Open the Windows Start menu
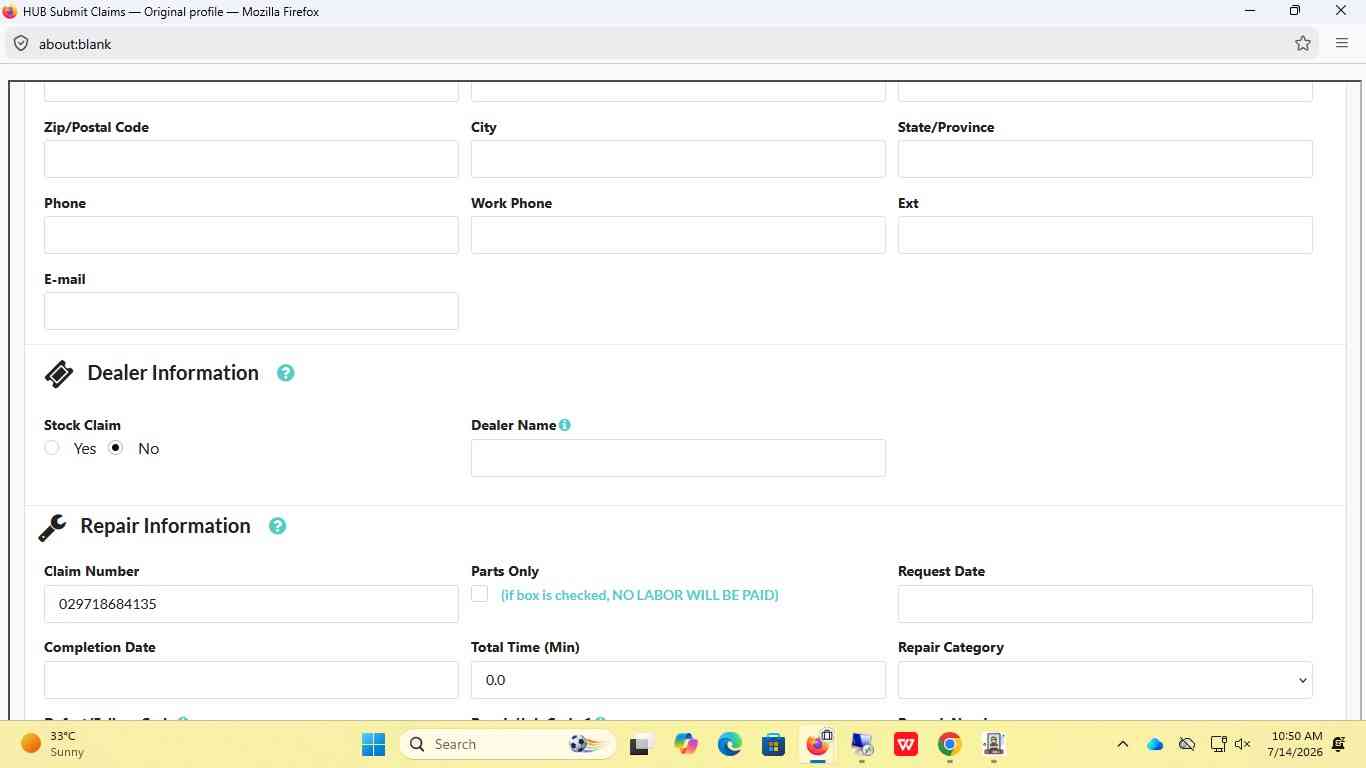The height and width of the screenshot is (768, 1366). 373,744
